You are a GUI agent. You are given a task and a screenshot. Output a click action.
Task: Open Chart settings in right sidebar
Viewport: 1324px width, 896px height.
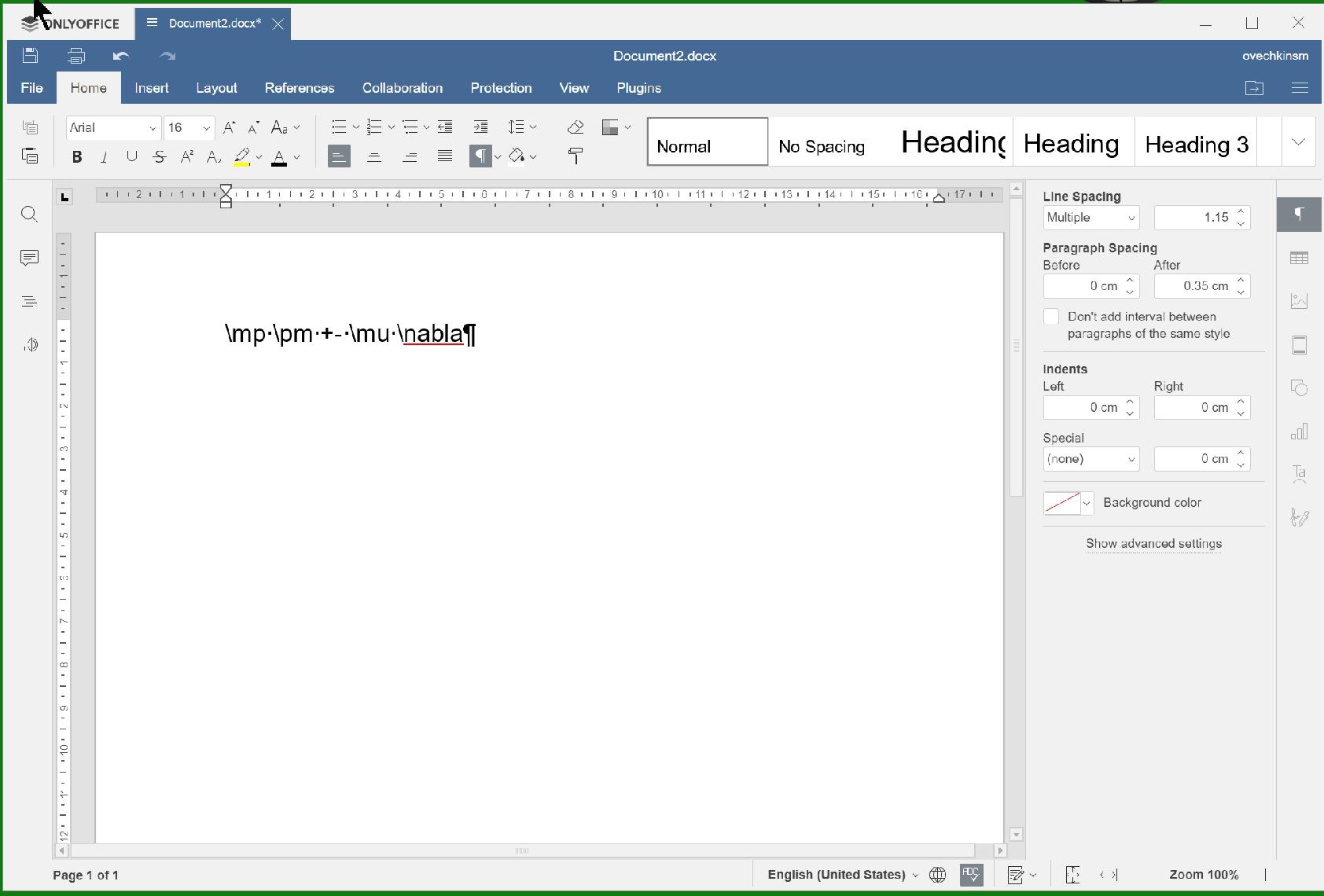pyautogui.click(x=1300, y=431)
